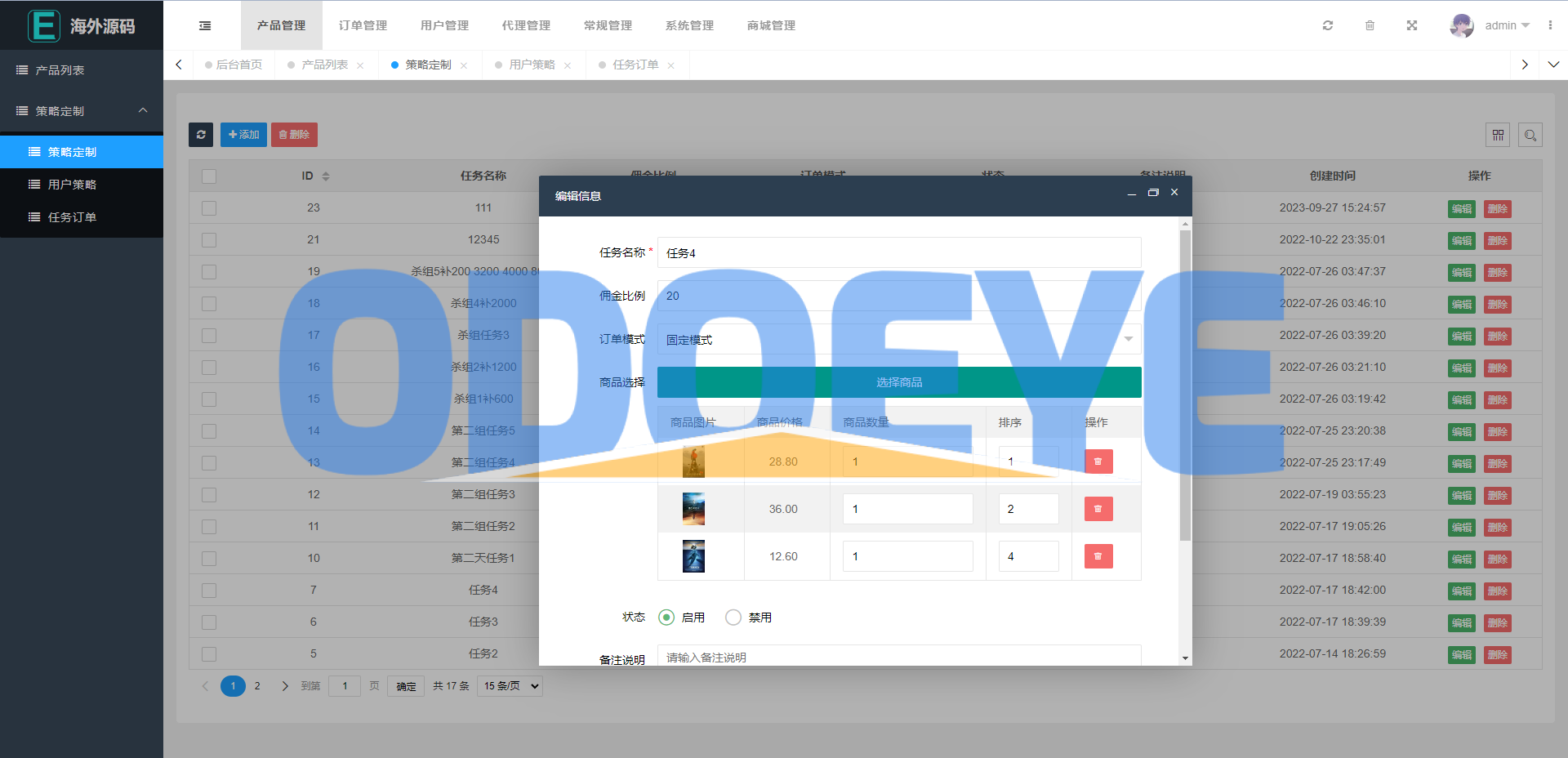Viewport: 1568px width, 758px height.
Task: Select the 启用 status radio
Action: pyautogui.click(x=666, y=618)
